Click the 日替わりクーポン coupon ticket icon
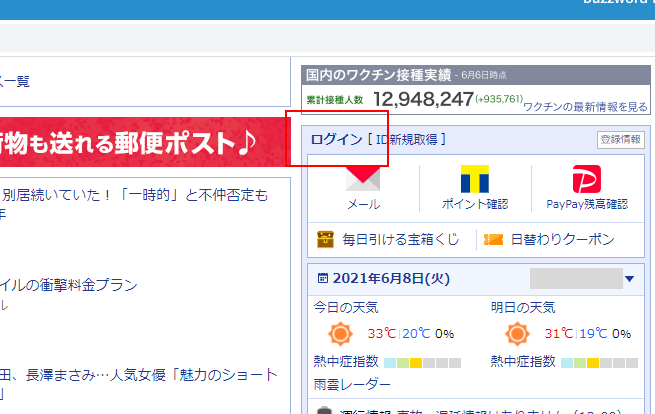 coord(493,240)
